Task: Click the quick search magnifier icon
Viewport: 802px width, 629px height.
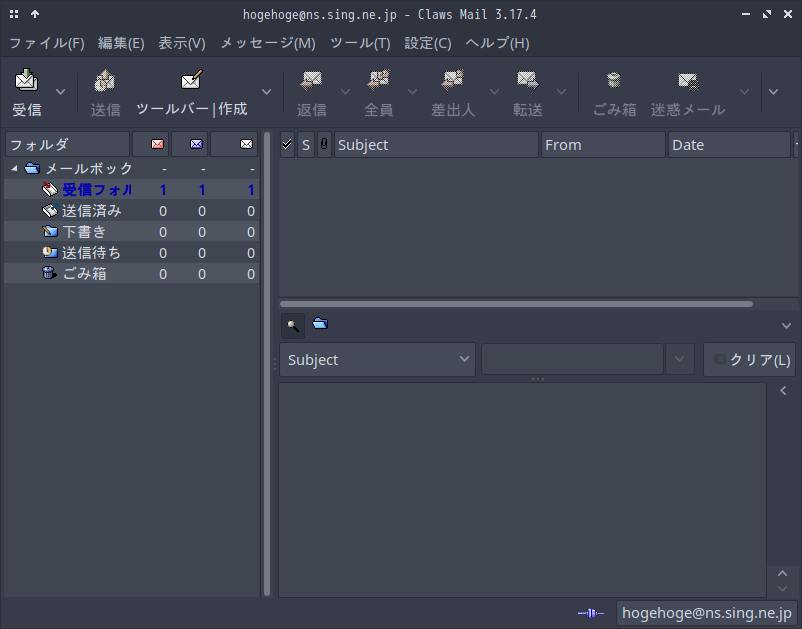Action: [293, 326]
